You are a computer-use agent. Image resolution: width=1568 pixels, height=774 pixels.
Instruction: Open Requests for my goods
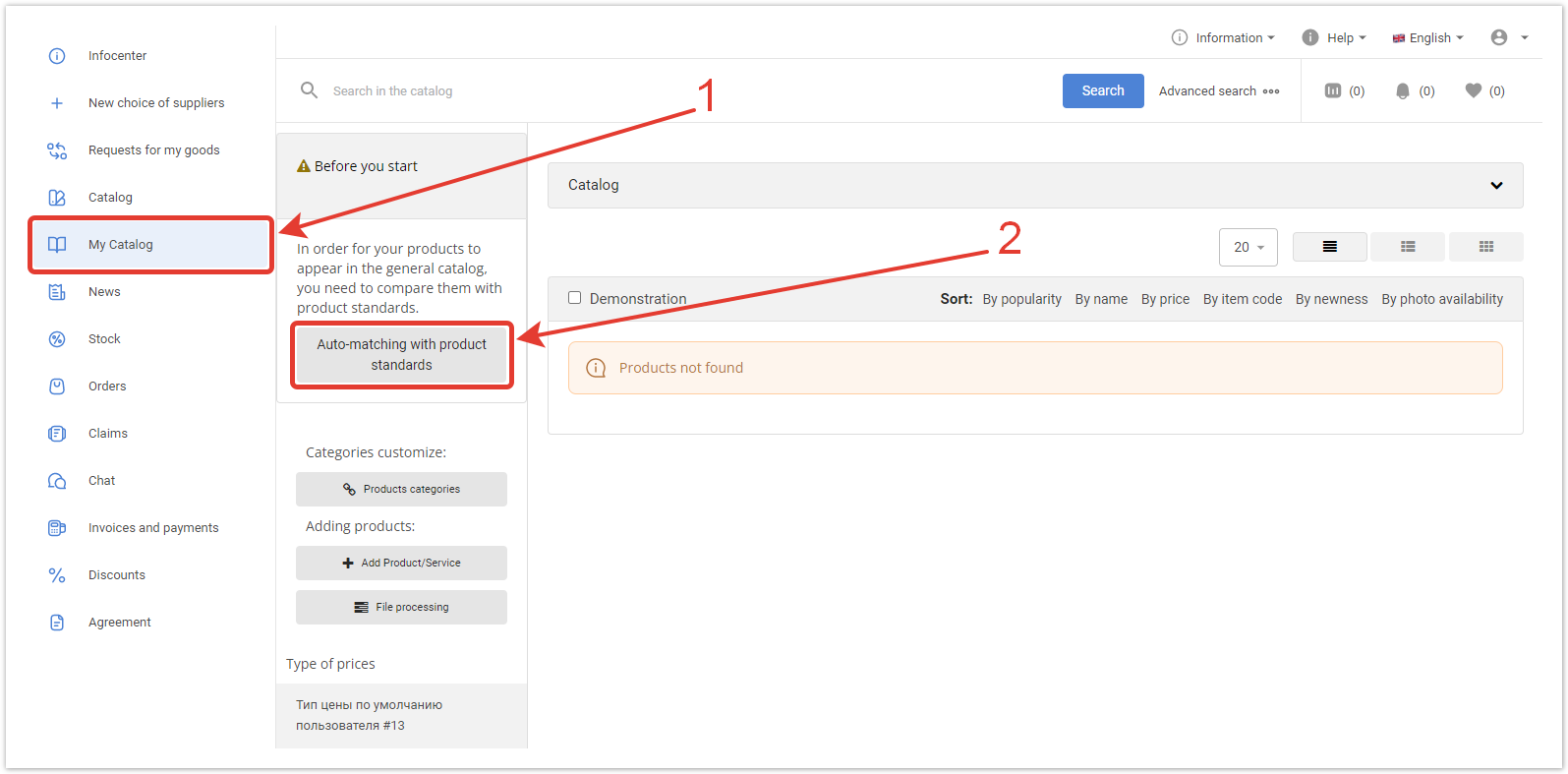(154, 150)
